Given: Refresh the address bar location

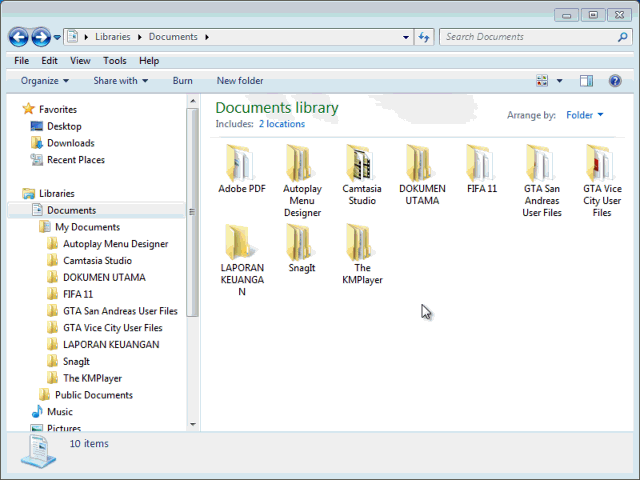Looking at the screenshot, I should 424,37.
